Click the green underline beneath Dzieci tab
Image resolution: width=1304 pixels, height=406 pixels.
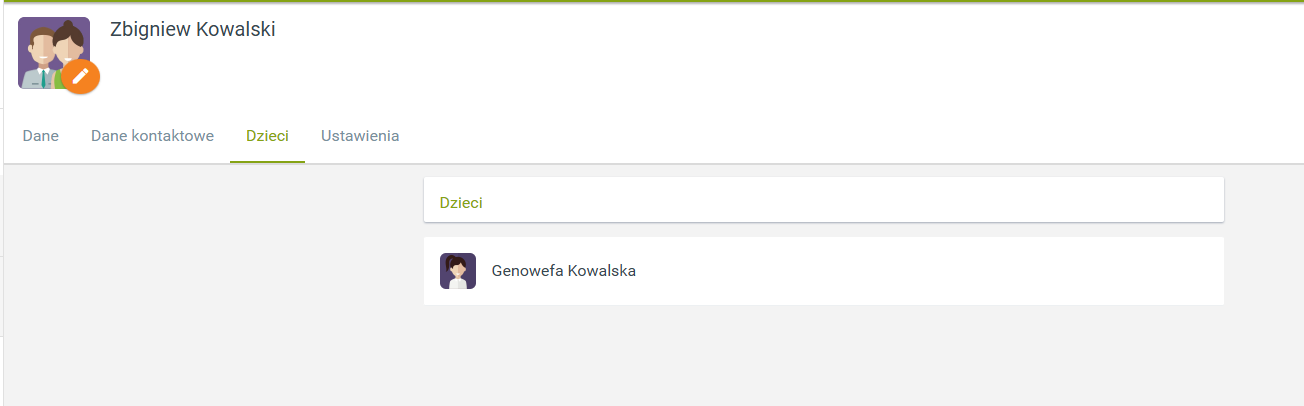(x=267, y=162)
